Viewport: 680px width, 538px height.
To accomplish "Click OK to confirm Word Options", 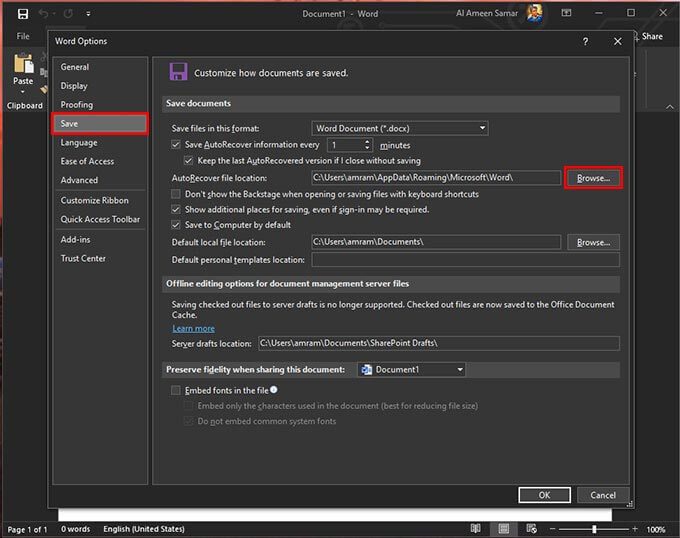I will [544, 495].
